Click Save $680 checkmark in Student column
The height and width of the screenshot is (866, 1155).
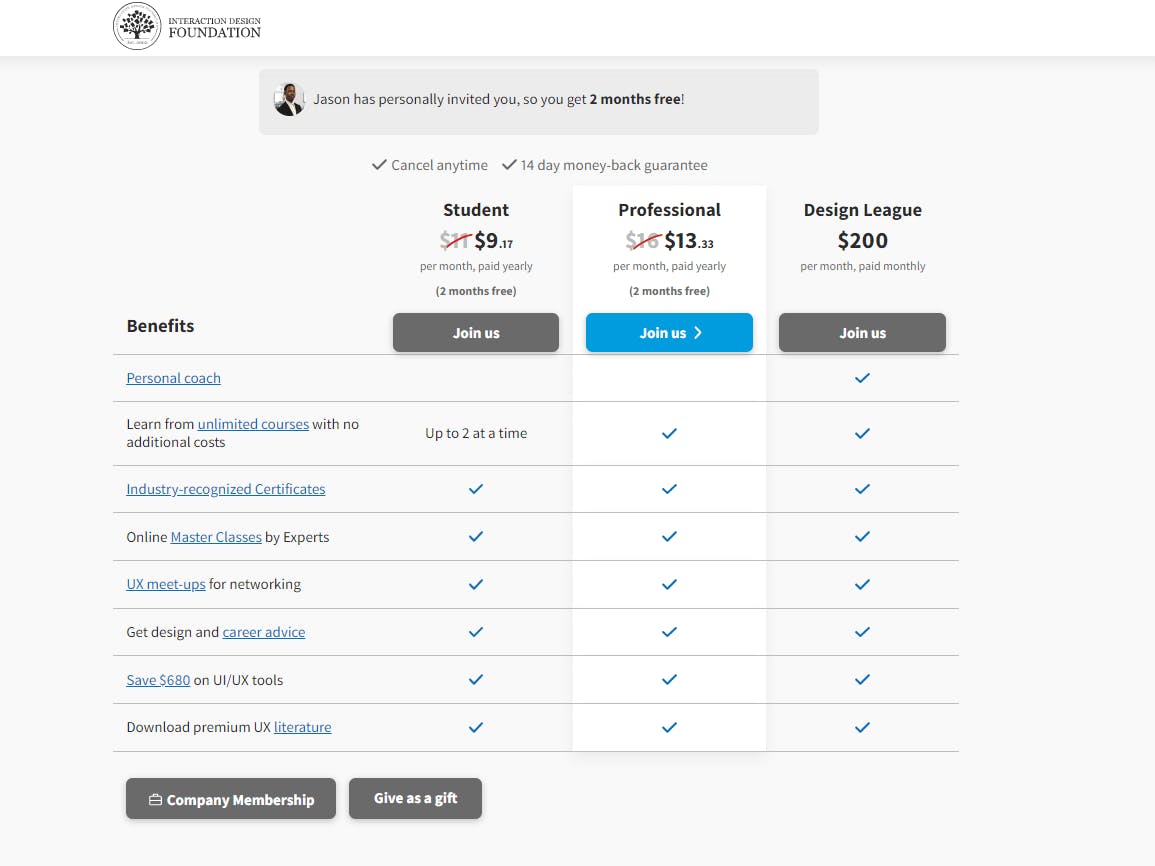476,679
